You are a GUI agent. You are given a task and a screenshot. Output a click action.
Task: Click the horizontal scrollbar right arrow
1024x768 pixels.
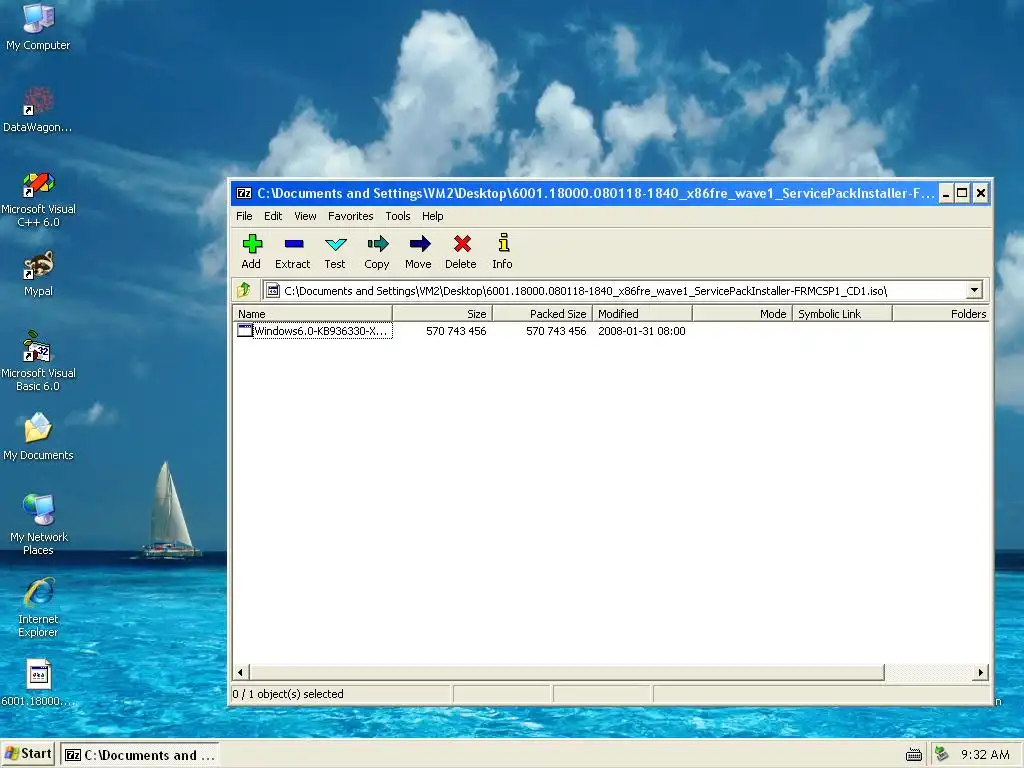[x=980, y=672]
